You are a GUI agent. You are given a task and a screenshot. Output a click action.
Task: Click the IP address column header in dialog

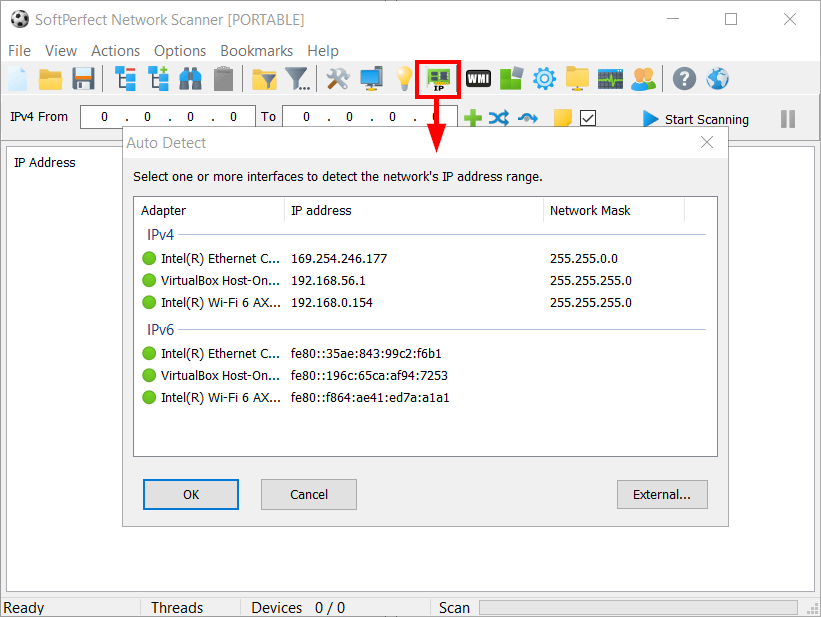point(414,211)
